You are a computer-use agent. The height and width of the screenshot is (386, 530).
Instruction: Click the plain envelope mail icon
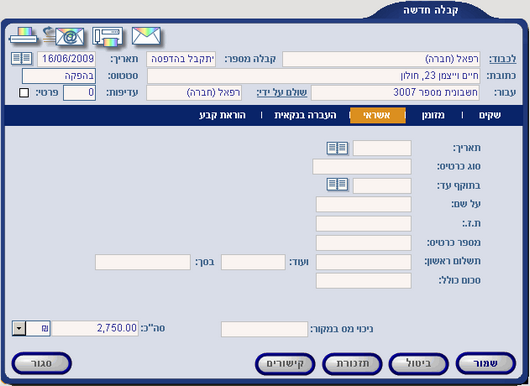coord(146,36)
